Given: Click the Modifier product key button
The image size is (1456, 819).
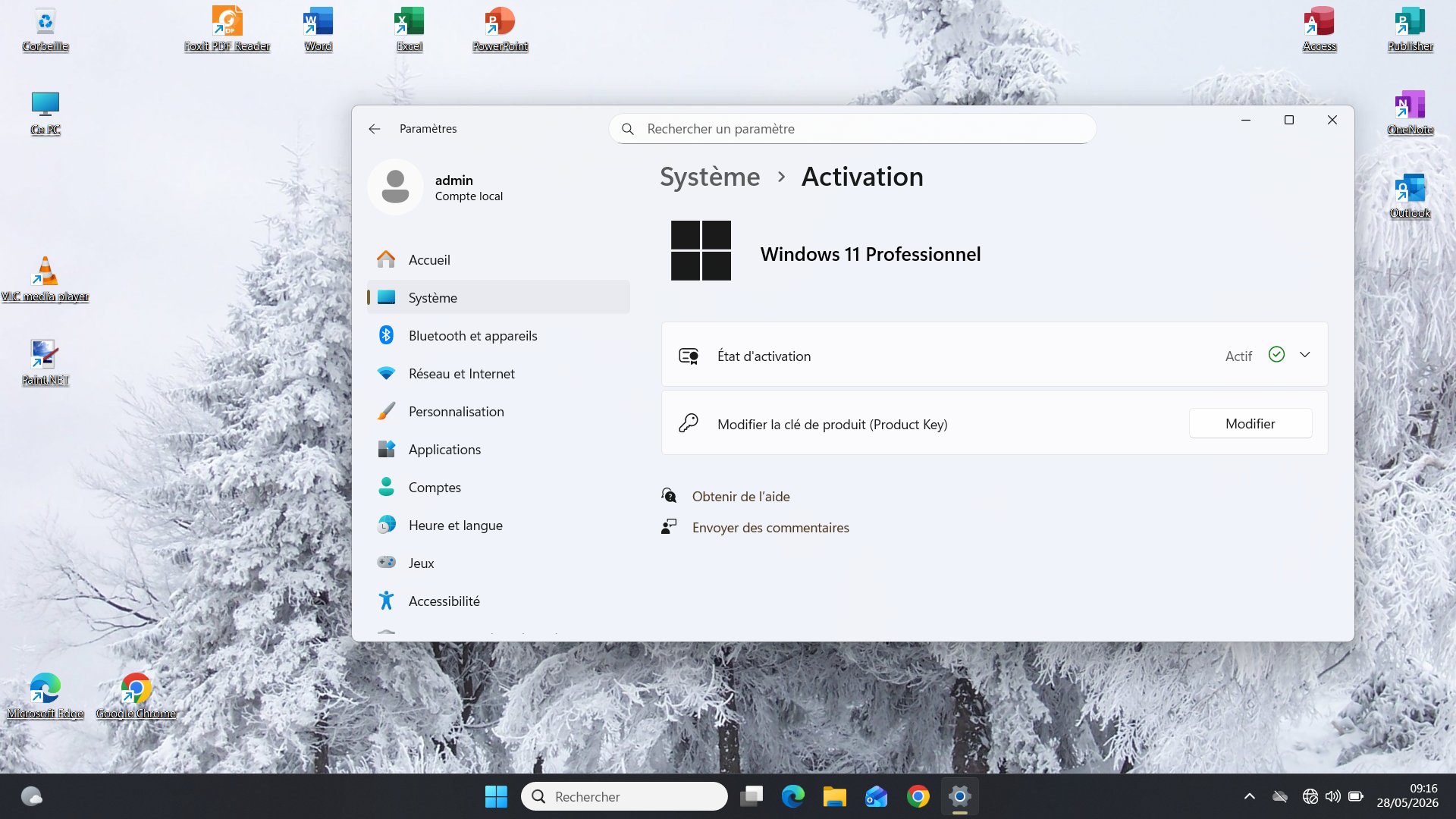Looking at the screenshot, I should click(x=1250, y=424).
